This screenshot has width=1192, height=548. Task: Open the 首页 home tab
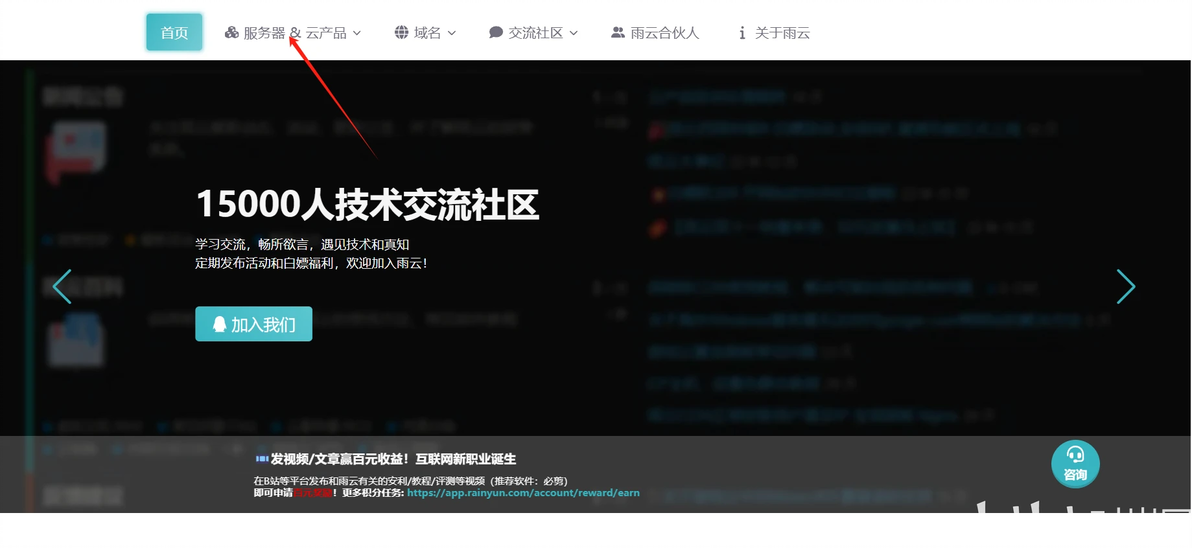click(174, 33)
